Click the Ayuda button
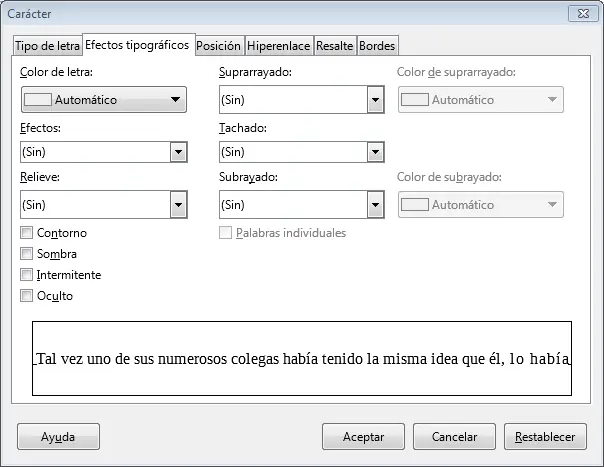Image resolution: width=604 pixels, height=467 pixels. click(x=58, y=437)
